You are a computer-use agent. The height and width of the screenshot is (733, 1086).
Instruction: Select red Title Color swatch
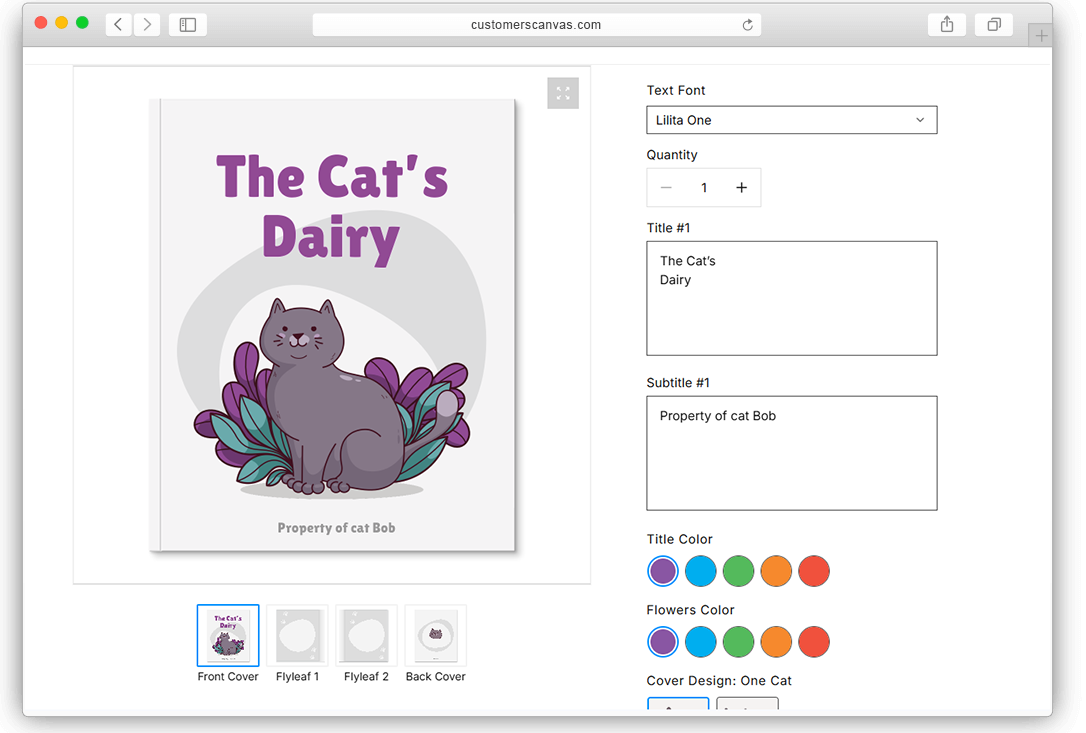point(814,571)
